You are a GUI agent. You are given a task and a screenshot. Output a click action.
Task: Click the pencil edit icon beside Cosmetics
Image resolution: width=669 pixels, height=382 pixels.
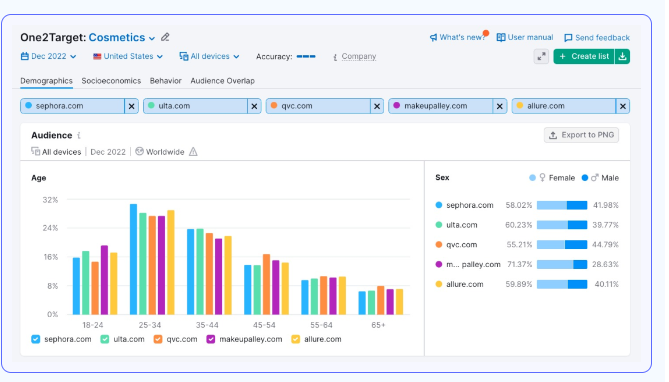[x=165, y=38]
